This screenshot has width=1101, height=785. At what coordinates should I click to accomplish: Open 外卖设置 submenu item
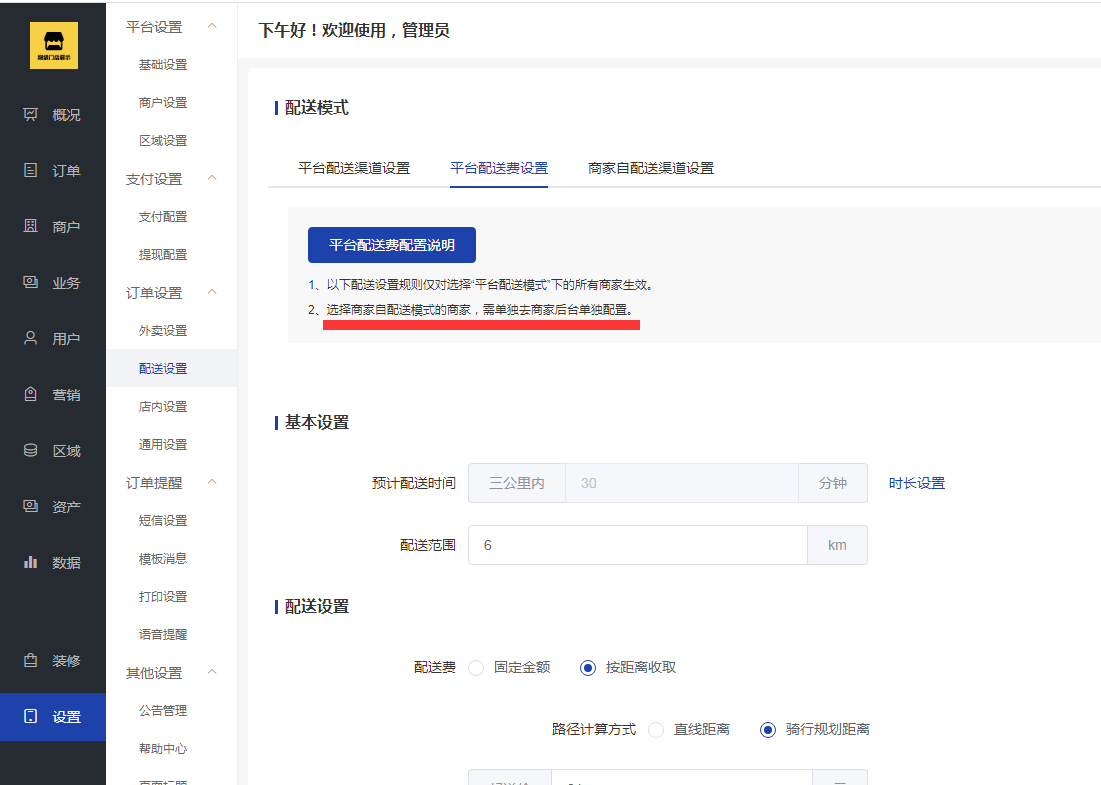click(x=163, y=331)
